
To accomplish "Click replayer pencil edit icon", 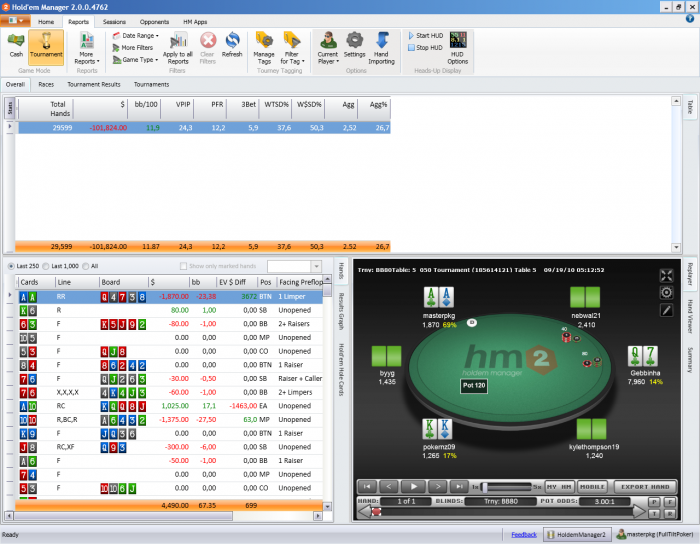I will click(666, 310).
